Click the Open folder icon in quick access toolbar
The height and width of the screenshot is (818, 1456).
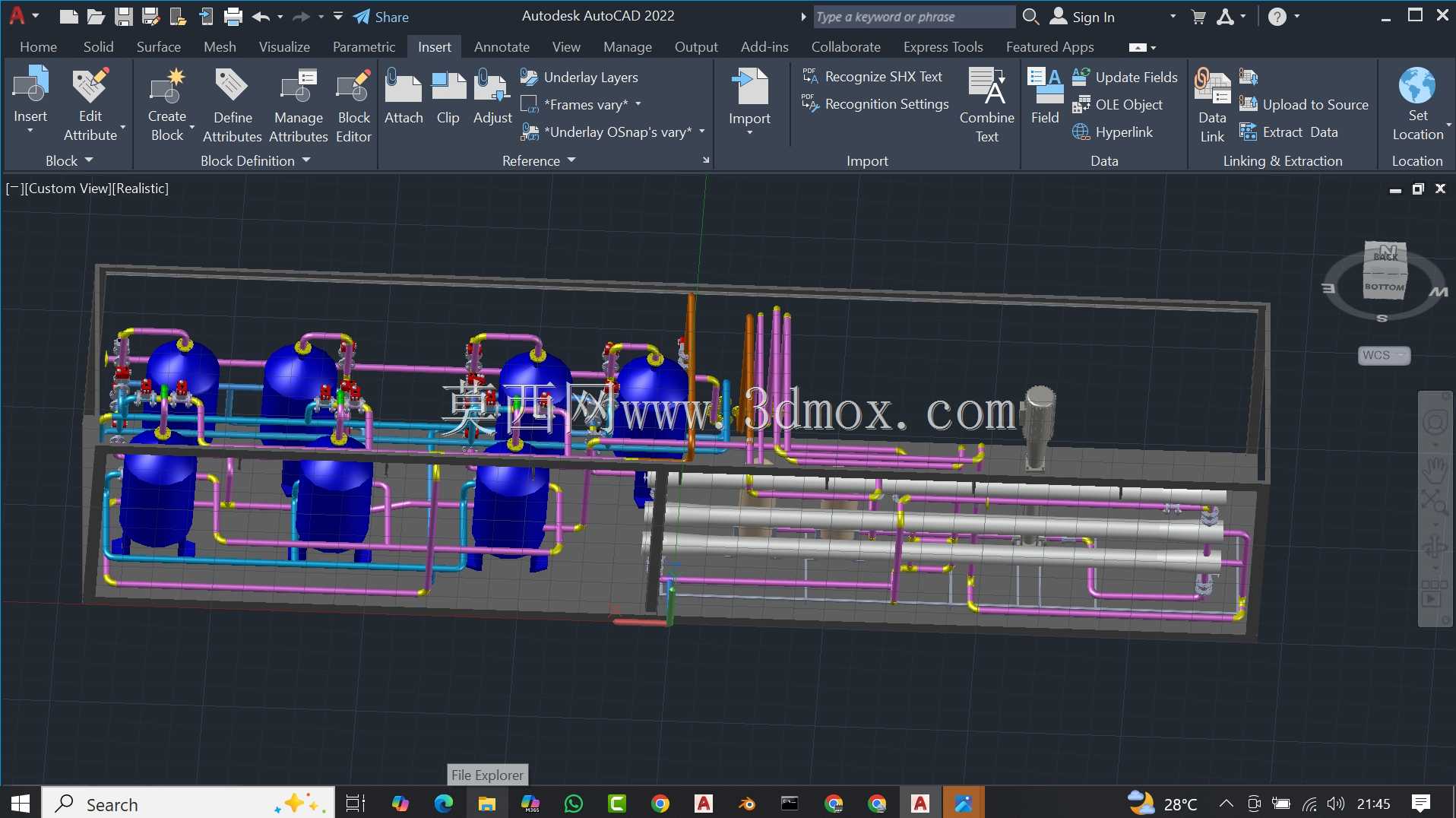[x=96, y=16]
